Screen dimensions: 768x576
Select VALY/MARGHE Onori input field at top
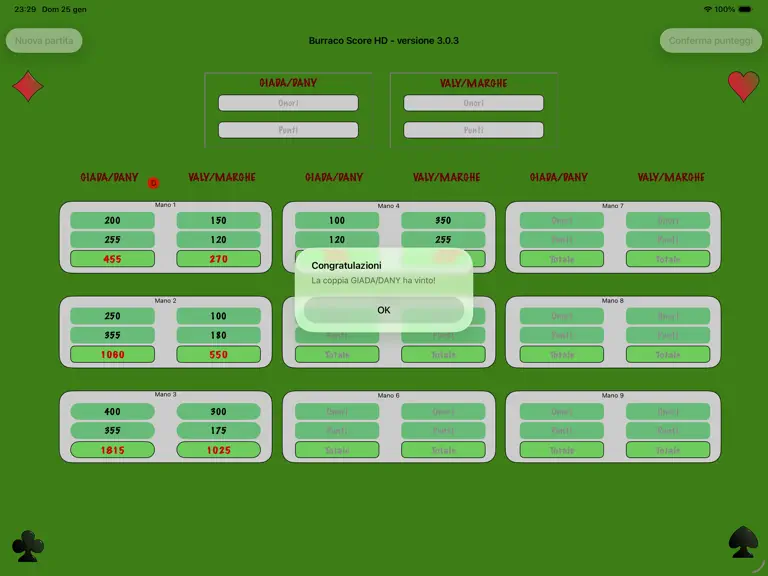coord(473,103)
